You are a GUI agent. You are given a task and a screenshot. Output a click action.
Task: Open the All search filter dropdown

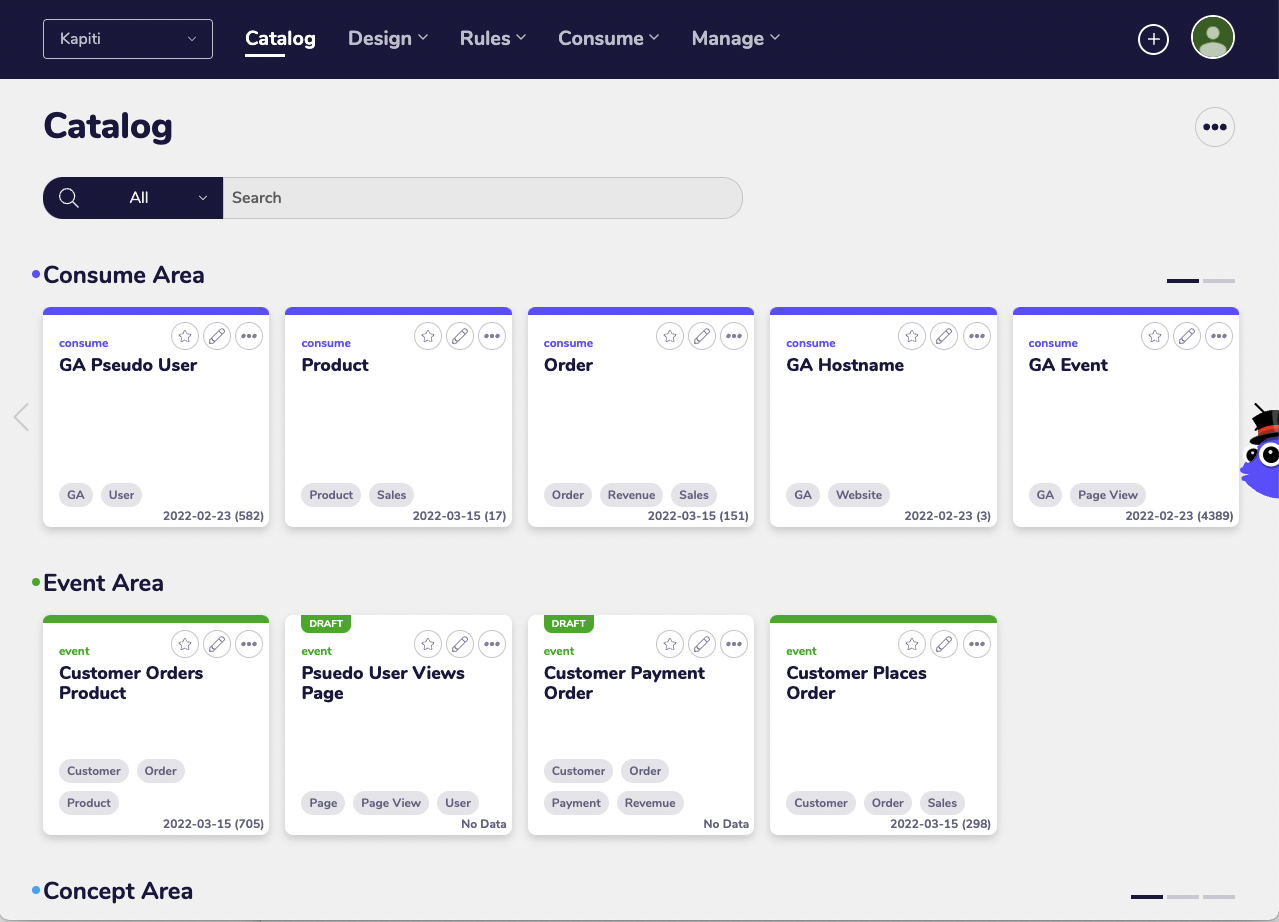pos(166,197)
